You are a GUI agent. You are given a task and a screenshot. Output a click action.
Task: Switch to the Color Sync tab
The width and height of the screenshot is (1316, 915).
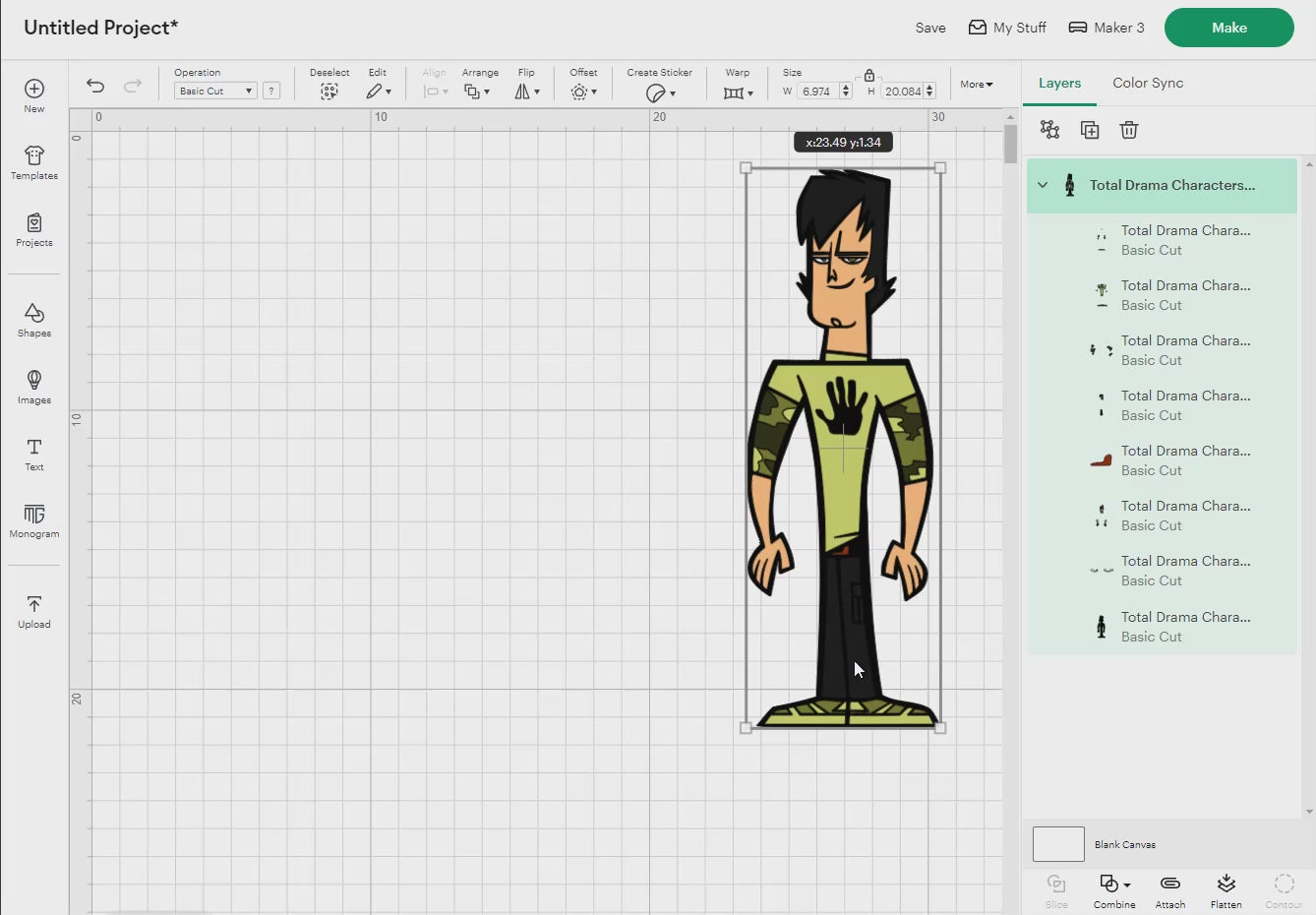(1148, 83)
